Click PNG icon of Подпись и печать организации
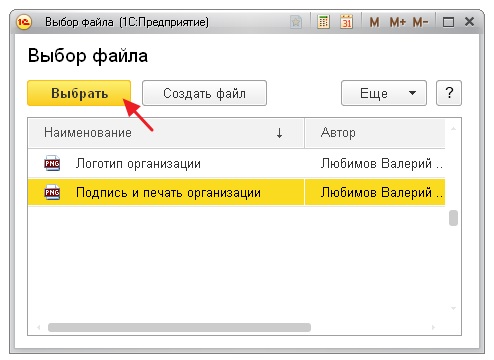The width and height of the screenshot is (494, 360). click(52, 192)
